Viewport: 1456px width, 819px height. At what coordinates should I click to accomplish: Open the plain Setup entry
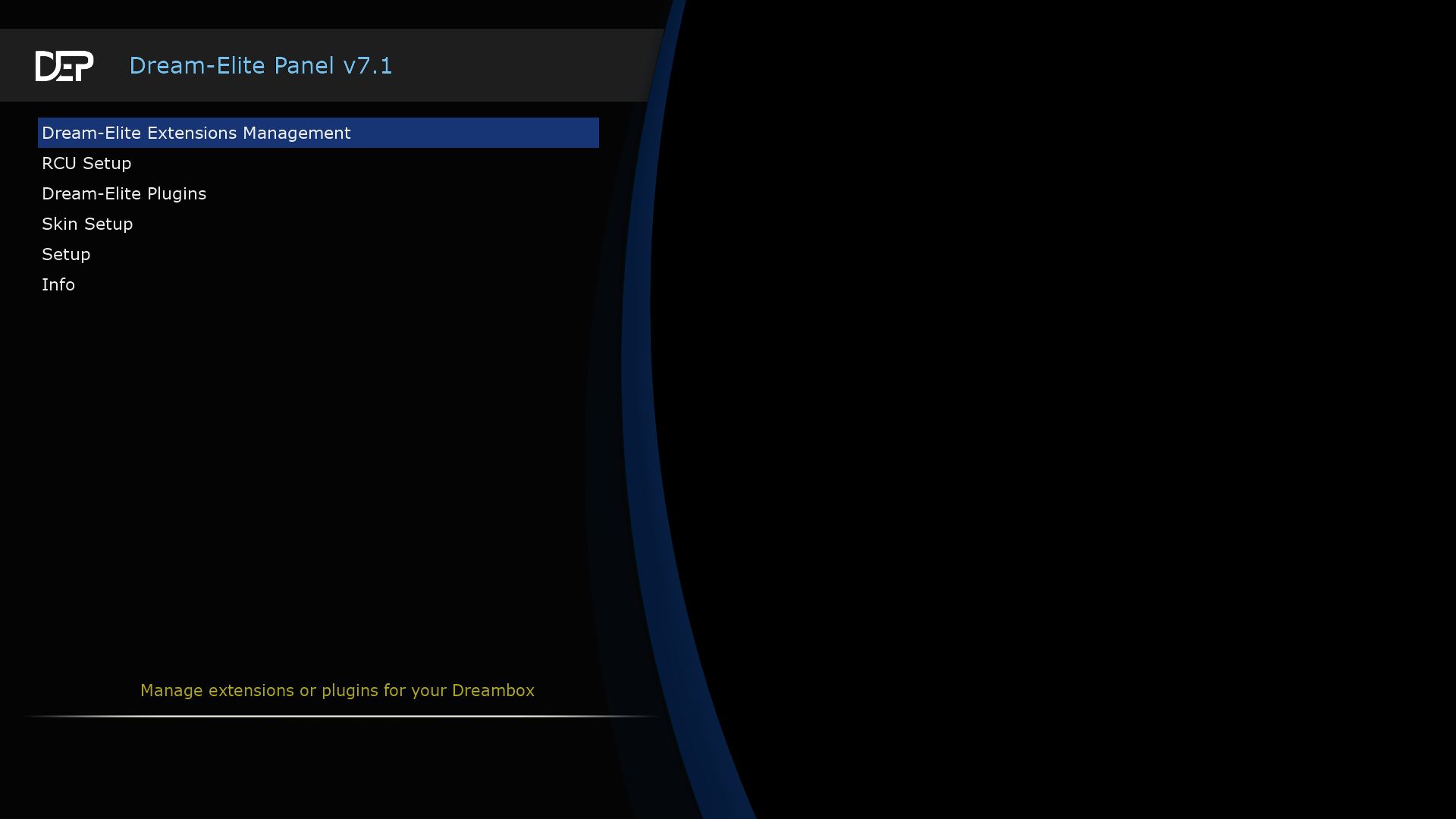tap(66, 254)
